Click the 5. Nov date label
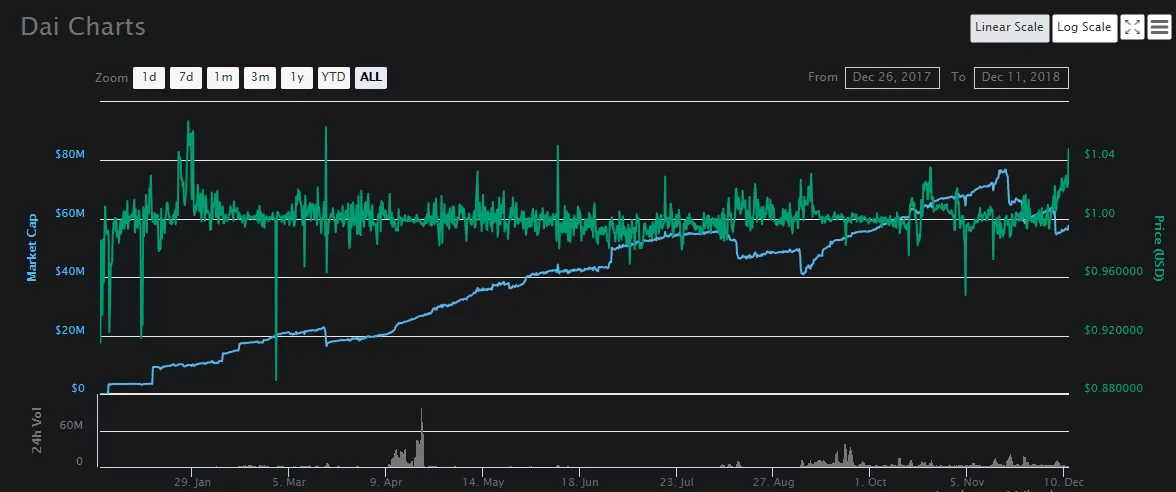1176x492 pixels. pyautogui.click(x=967, y=482)
